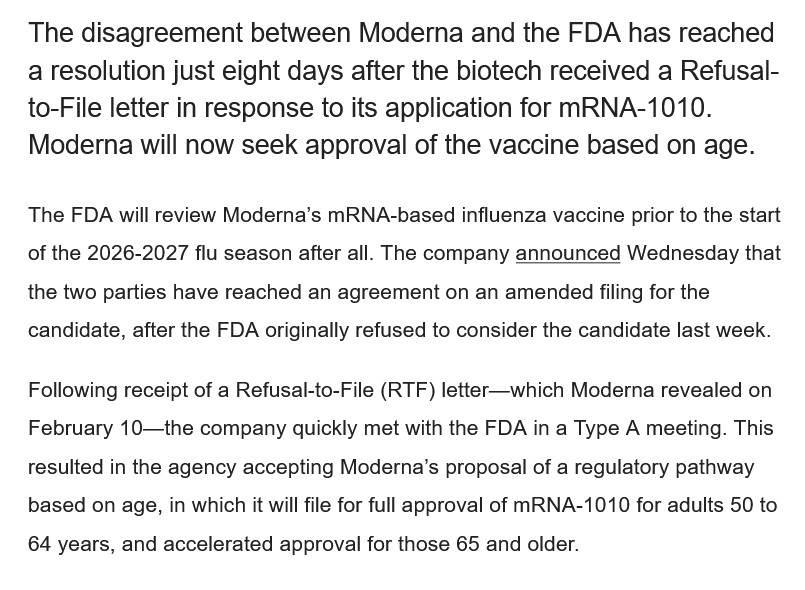Click the word "resolution" in the intro
The image size is (805, 590).
point(108,71)
